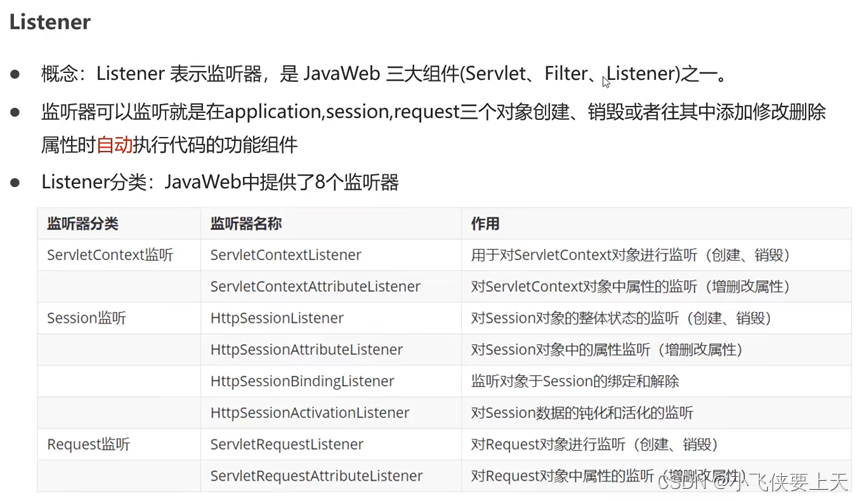Click the ServletContextAttributeListener name cell
Screen dimensions: 864x501
click(315, 287)
